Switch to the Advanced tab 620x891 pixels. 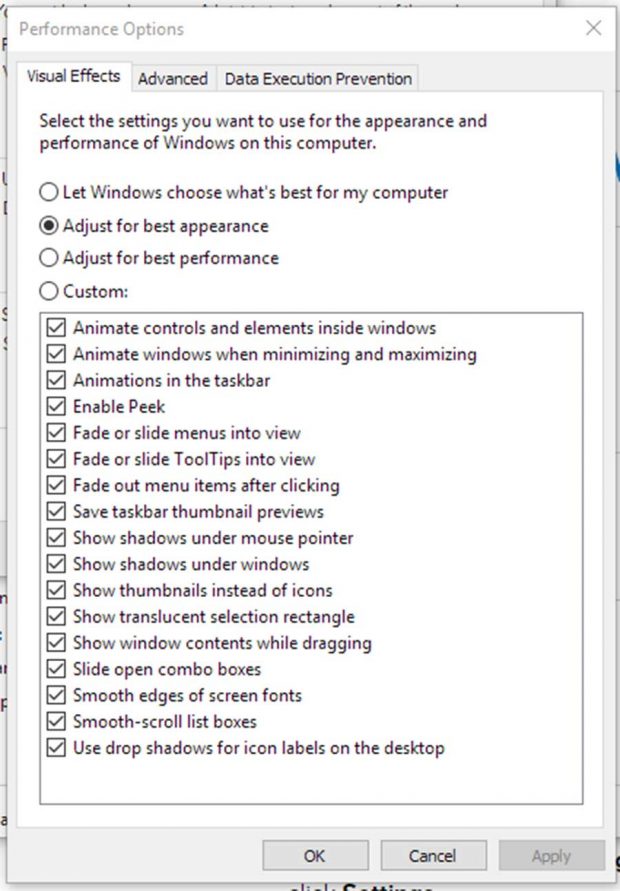coord(173,79)
